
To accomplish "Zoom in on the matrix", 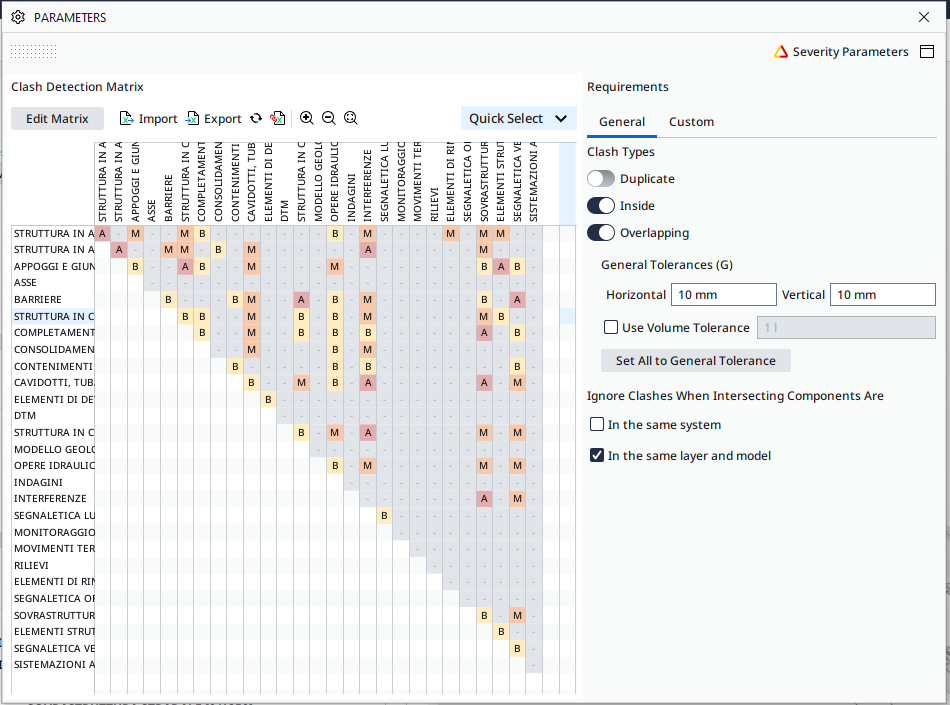I will click(x=307, y=118).
